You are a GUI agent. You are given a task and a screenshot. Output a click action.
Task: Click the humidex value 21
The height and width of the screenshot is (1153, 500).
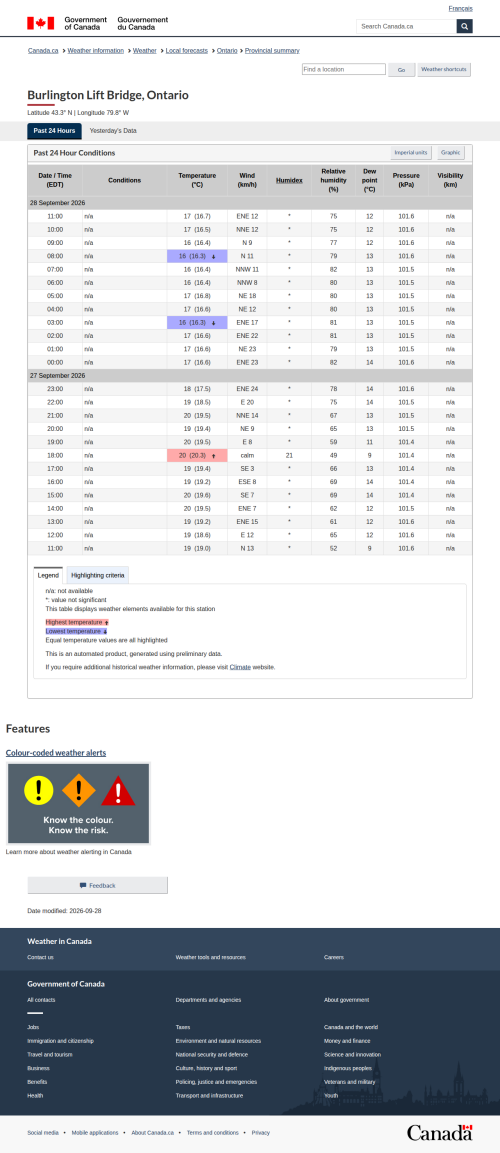(289, 455)
